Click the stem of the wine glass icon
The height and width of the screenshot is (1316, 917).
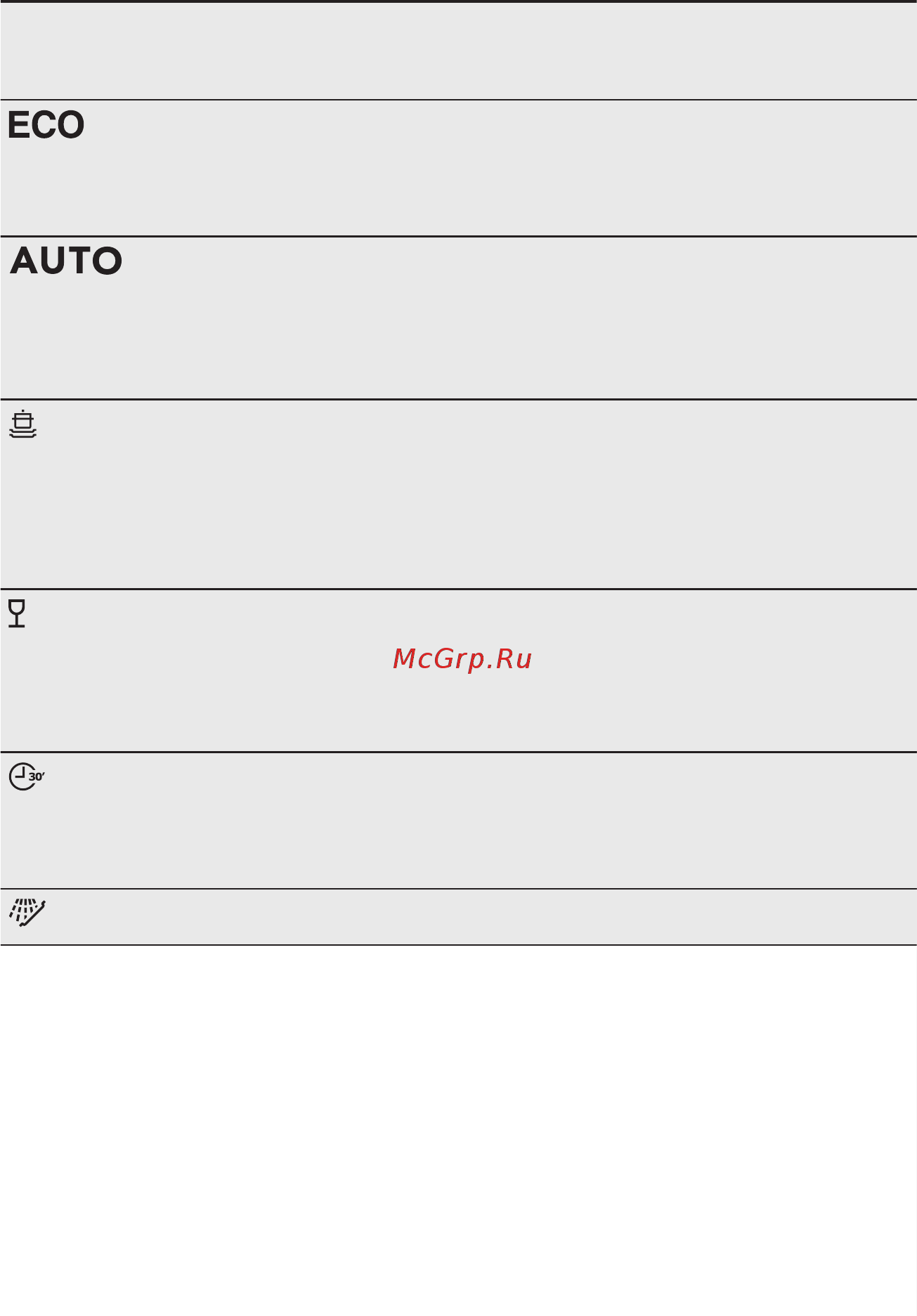pyautogui.click(x=17, y=620)
